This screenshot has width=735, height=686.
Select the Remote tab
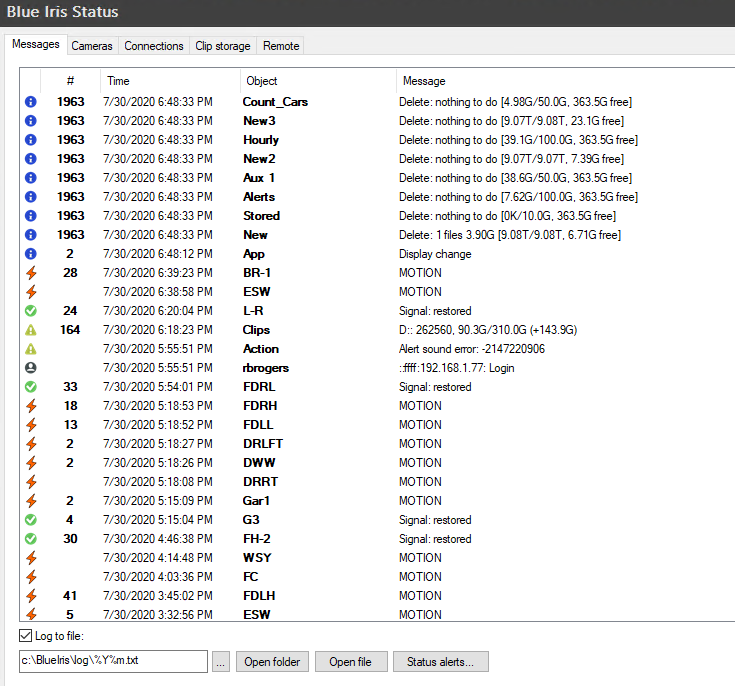280,46
